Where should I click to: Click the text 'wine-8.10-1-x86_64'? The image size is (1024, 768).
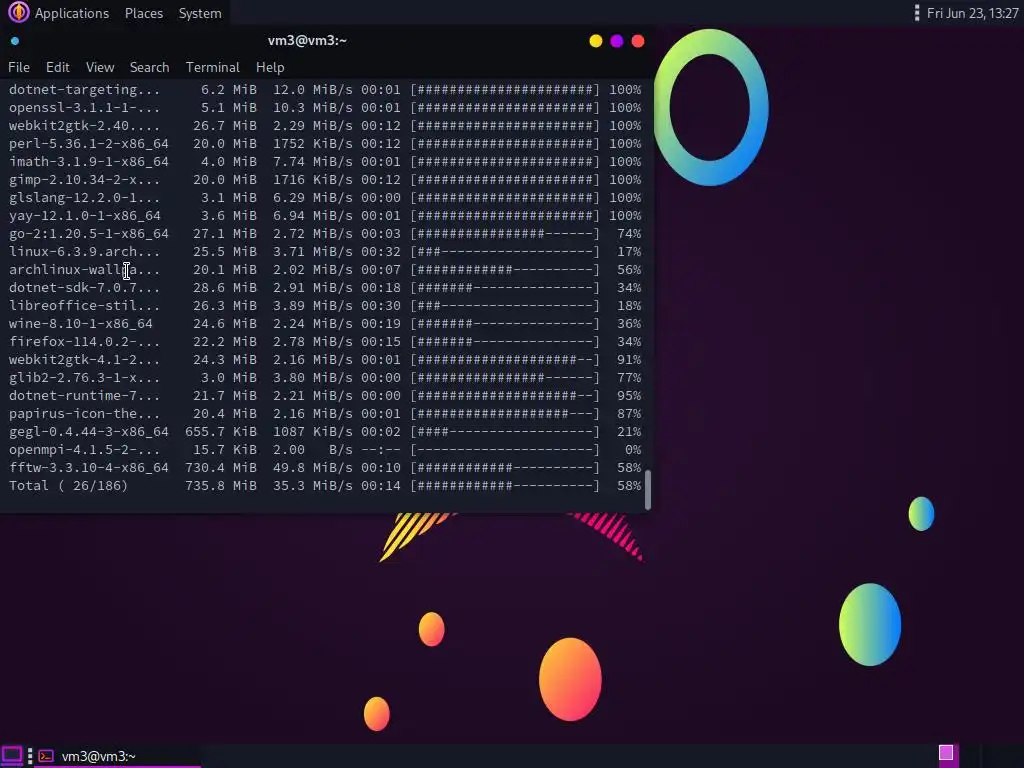[80, 324]
